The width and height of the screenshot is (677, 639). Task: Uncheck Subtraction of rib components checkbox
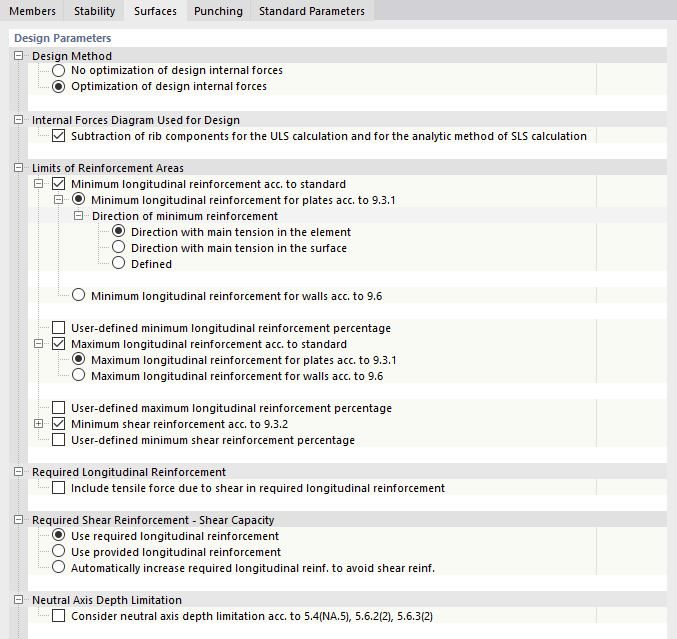(59, 136)
